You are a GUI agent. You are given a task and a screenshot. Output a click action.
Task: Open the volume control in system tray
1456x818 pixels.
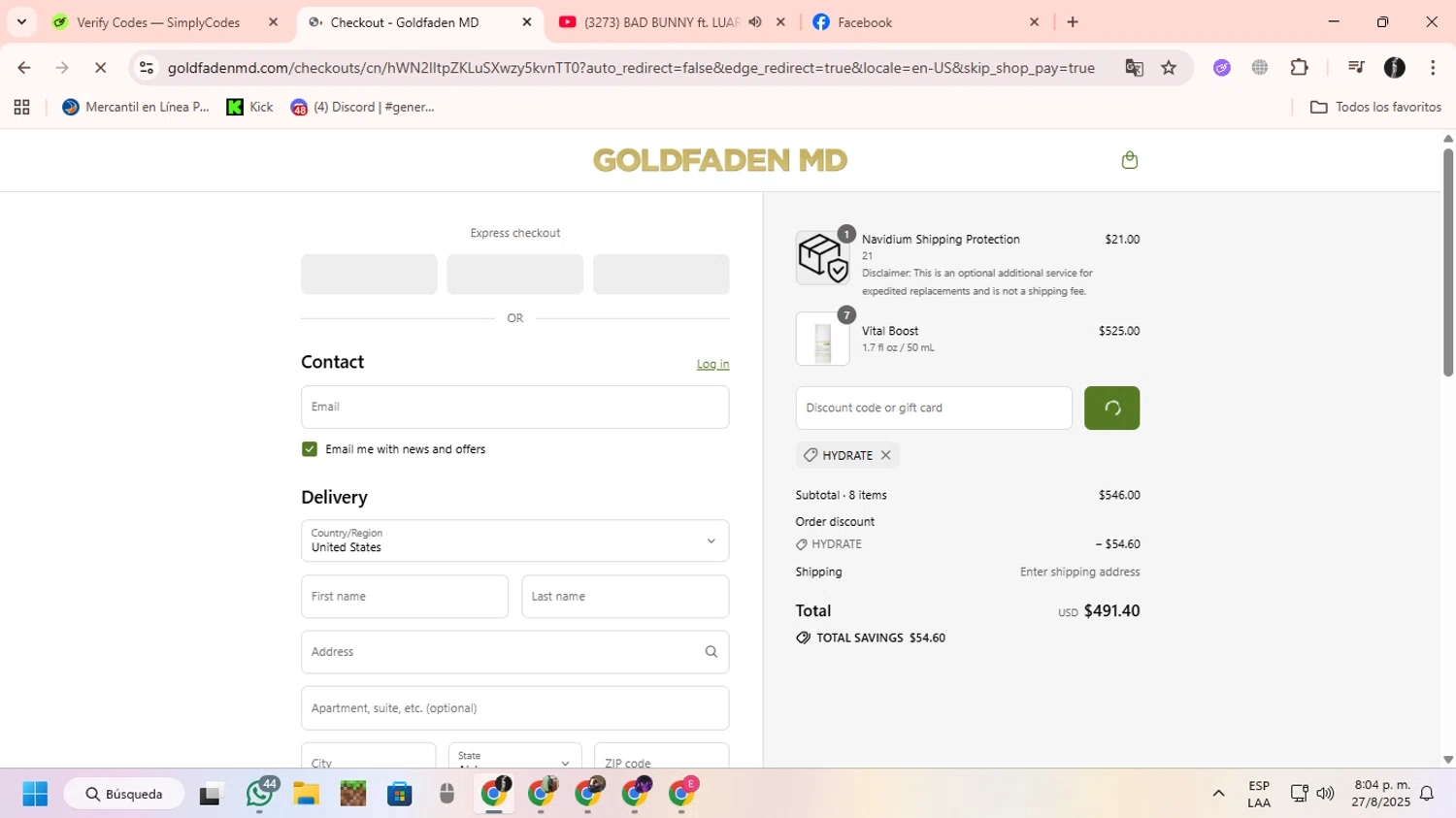pyautogui.click(x=1325, y=794)
